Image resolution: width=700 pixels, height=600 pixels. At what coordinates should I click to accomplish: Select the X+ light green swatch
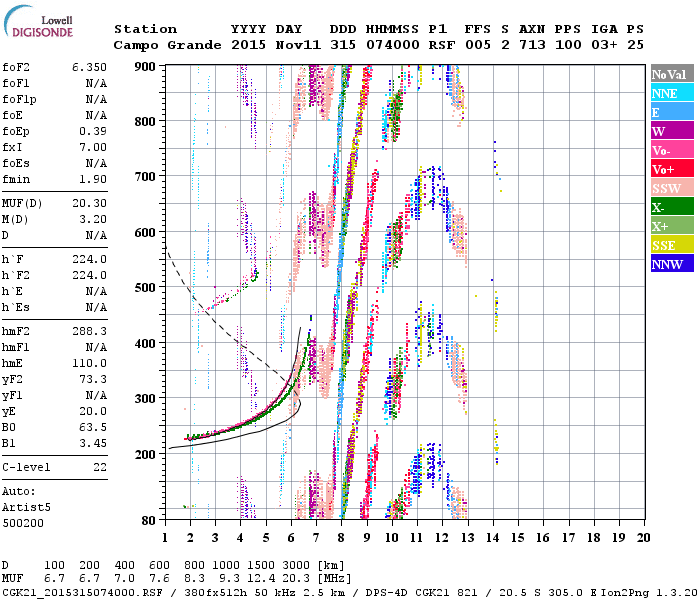tap(672, 226)
